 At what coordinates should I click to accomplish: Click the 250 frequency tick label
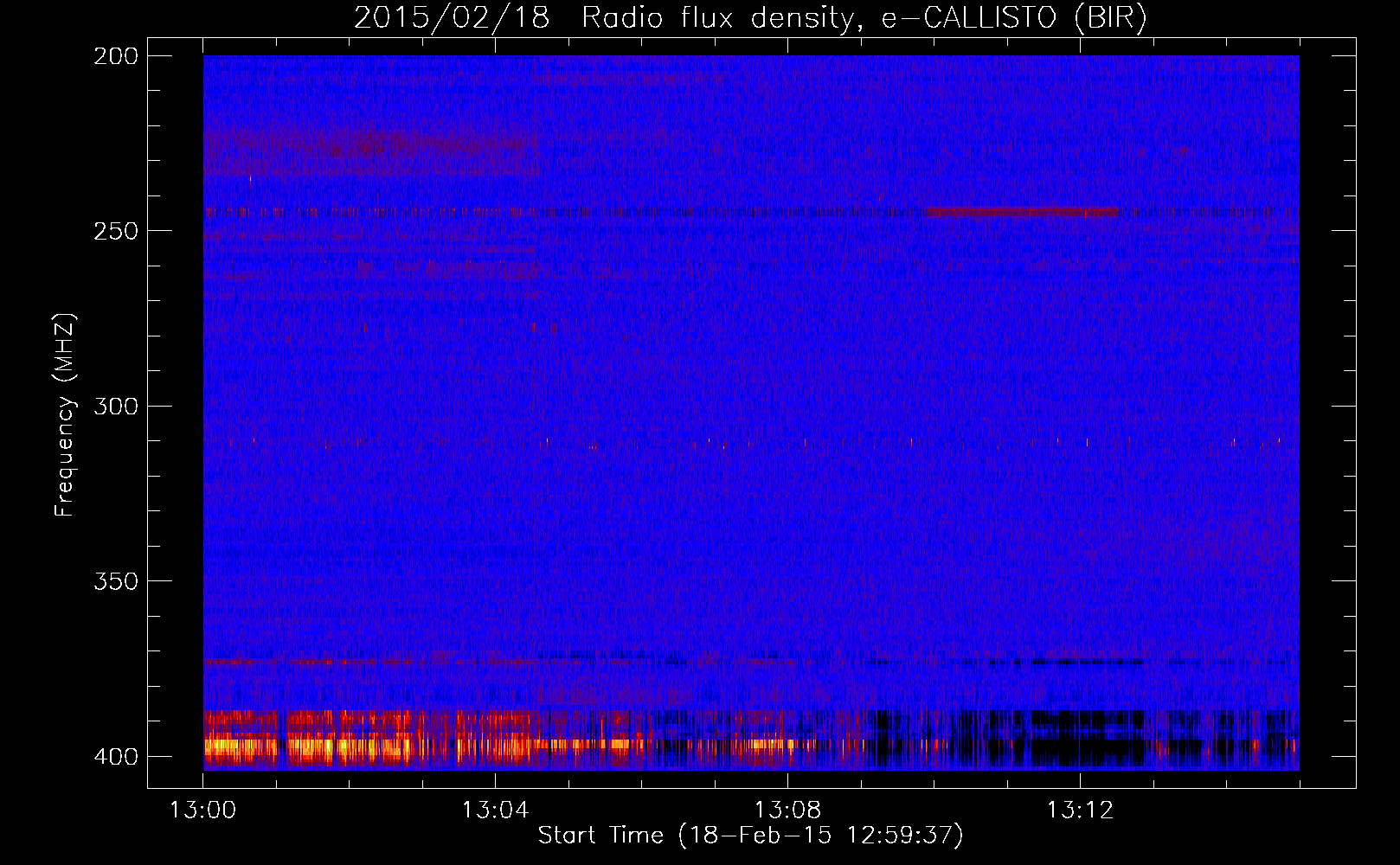(116, 231)
